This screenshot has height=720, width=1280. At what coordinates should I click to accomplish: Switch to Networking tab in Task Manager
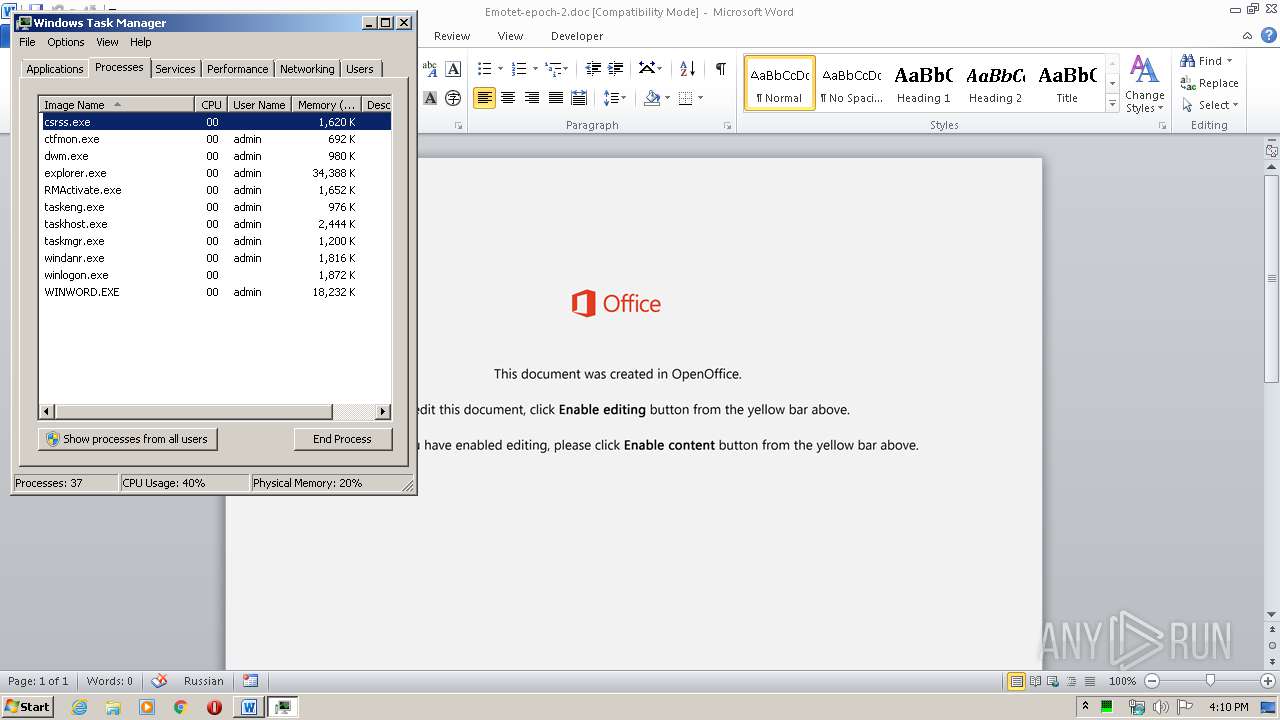[x=307, y=69]
